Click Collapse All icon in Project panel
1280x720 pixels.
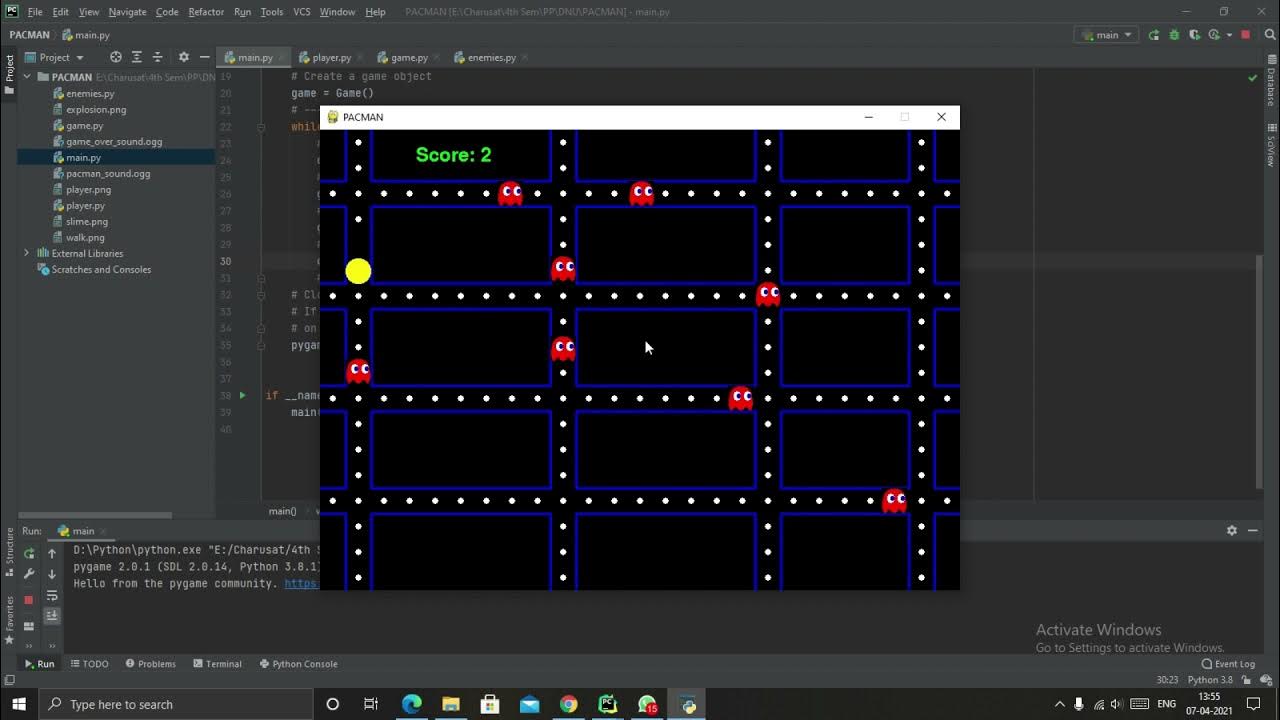tap(156, 57)
